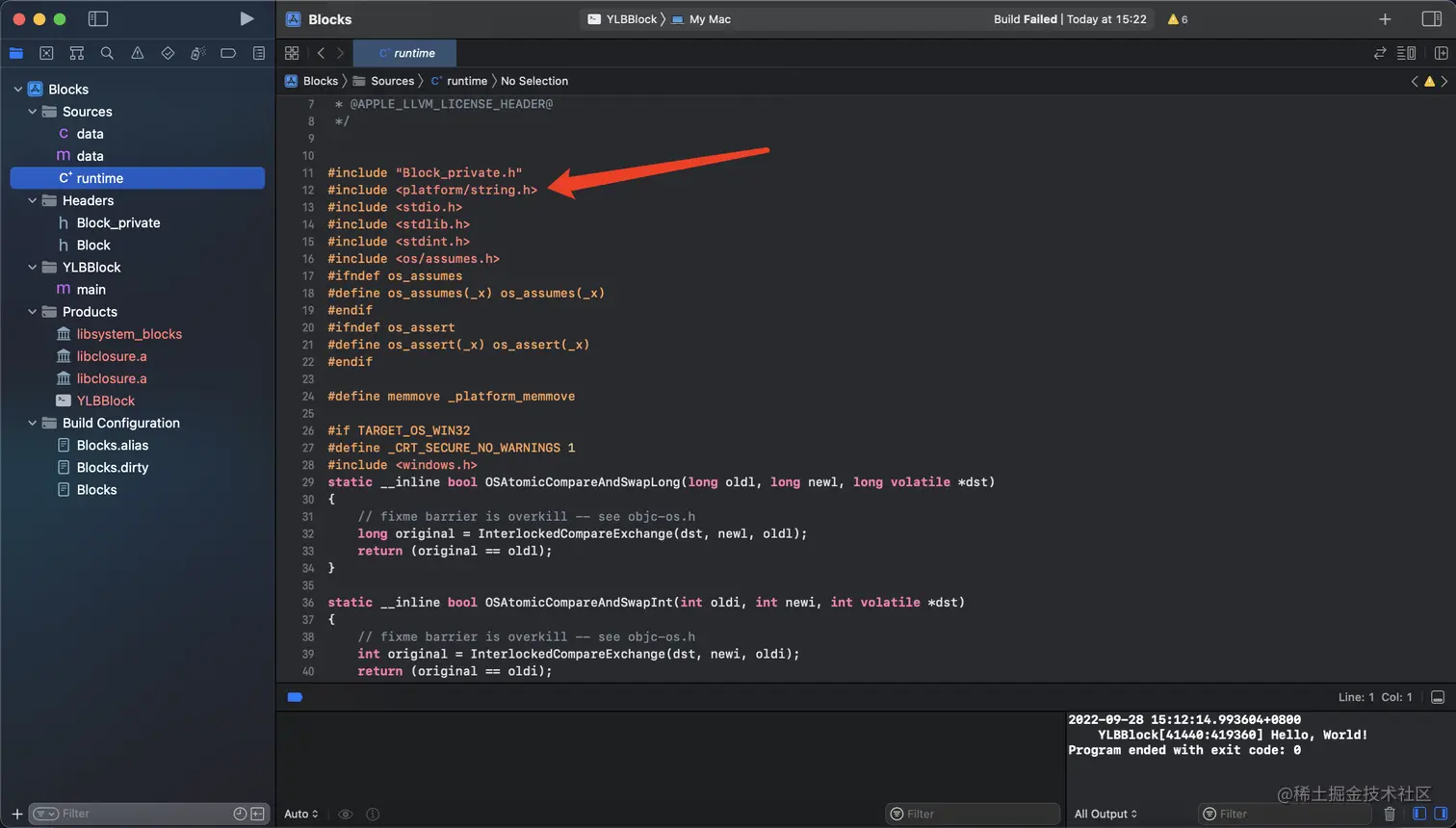Jump to previous issue in jump bar
This screenshot has height=828, width=1456.
1415,81
